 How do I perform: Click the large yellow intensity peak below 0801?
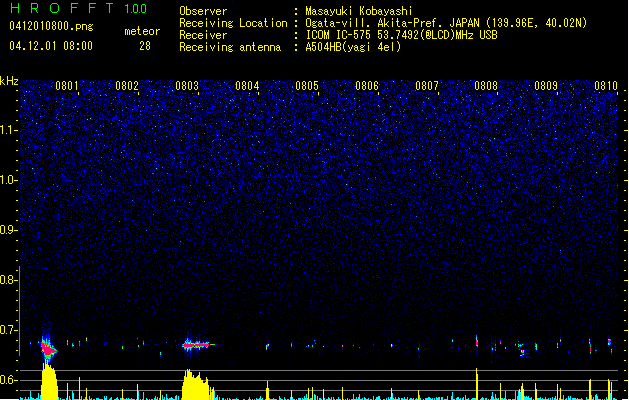[49, 380]
